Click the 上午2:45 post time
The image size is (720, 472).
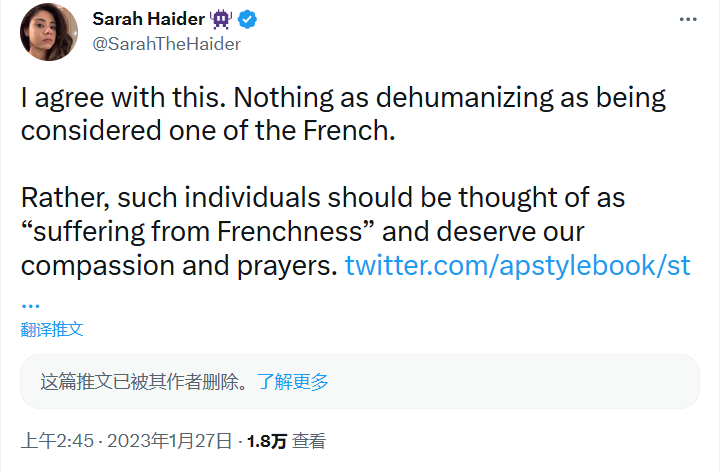pyautogui.click(x=58, y=440)
